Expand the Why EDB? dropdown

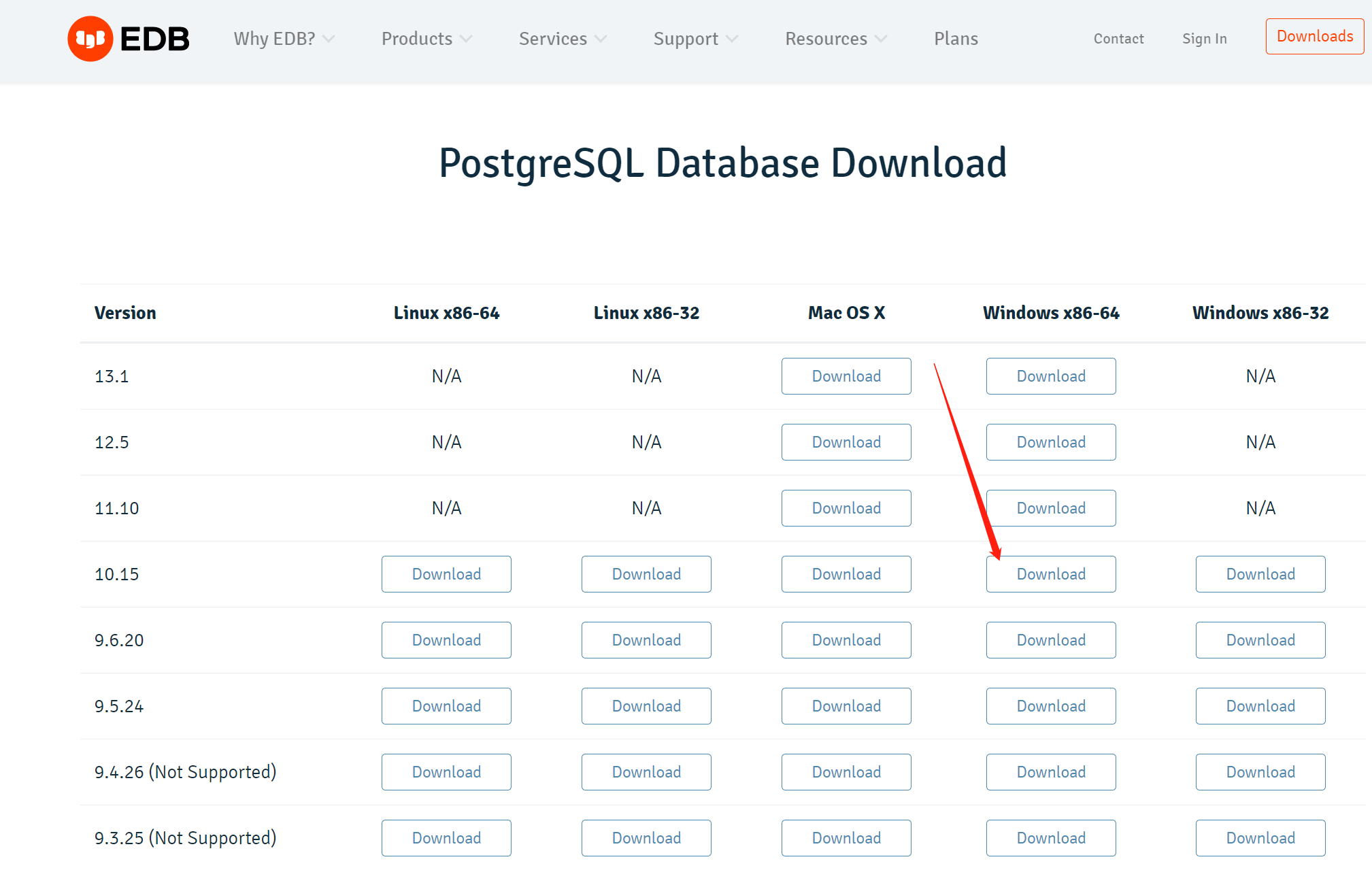pyautogui.click(x=284, y=39)
